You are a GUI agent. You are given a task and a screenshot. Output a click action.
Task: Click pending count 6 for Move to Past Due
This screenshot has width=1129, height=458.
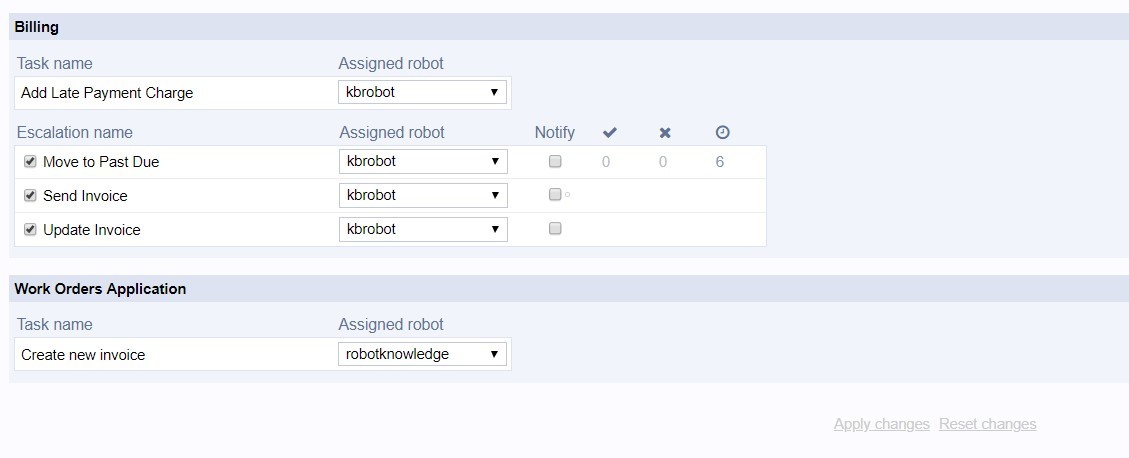[720, 161]
